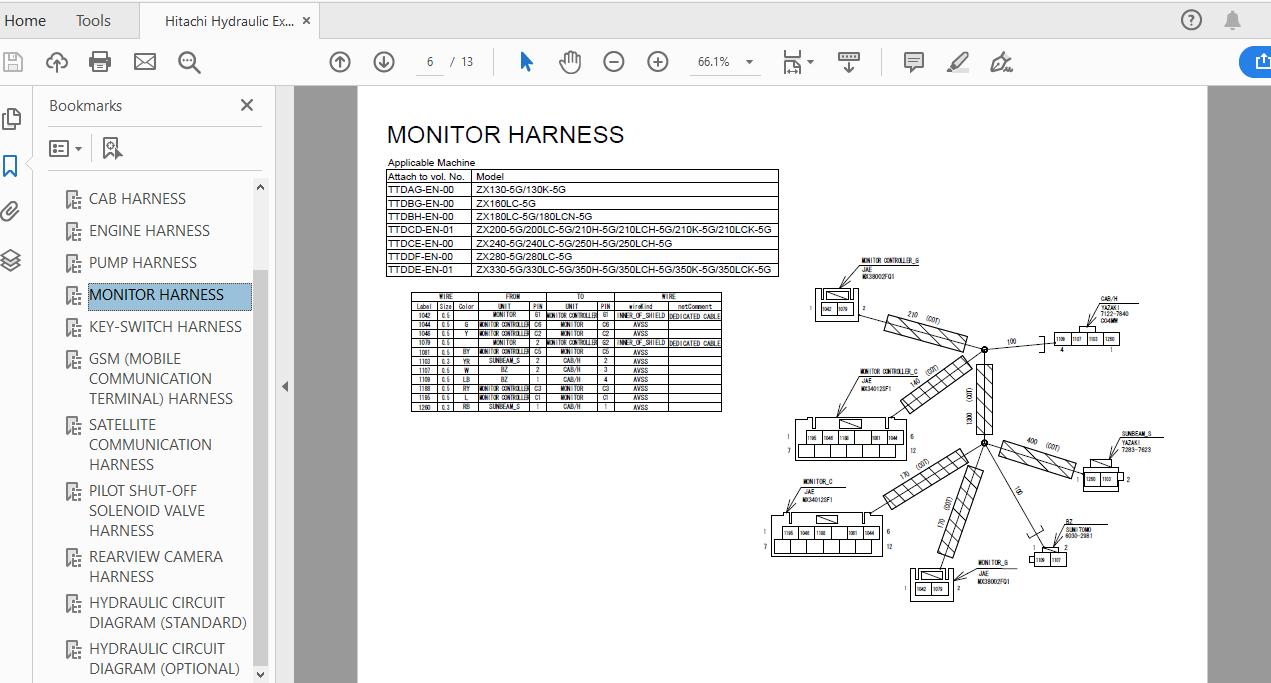Click the MONITOR HARNESS page heading
The width and height of the screenshot is (1271, 683).
pos(505,135)
